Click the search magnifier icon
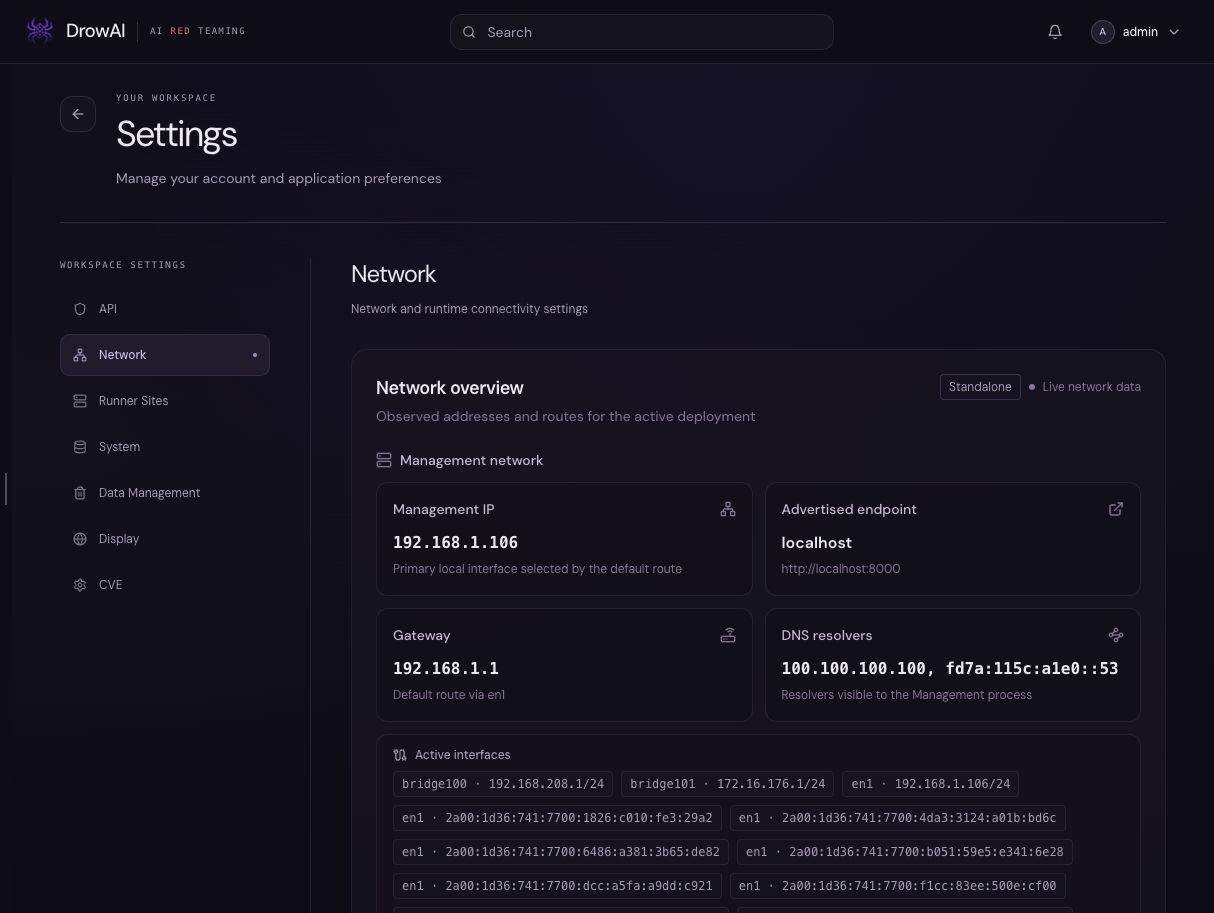Screen dimensions: 1214x913 [469, 32]
